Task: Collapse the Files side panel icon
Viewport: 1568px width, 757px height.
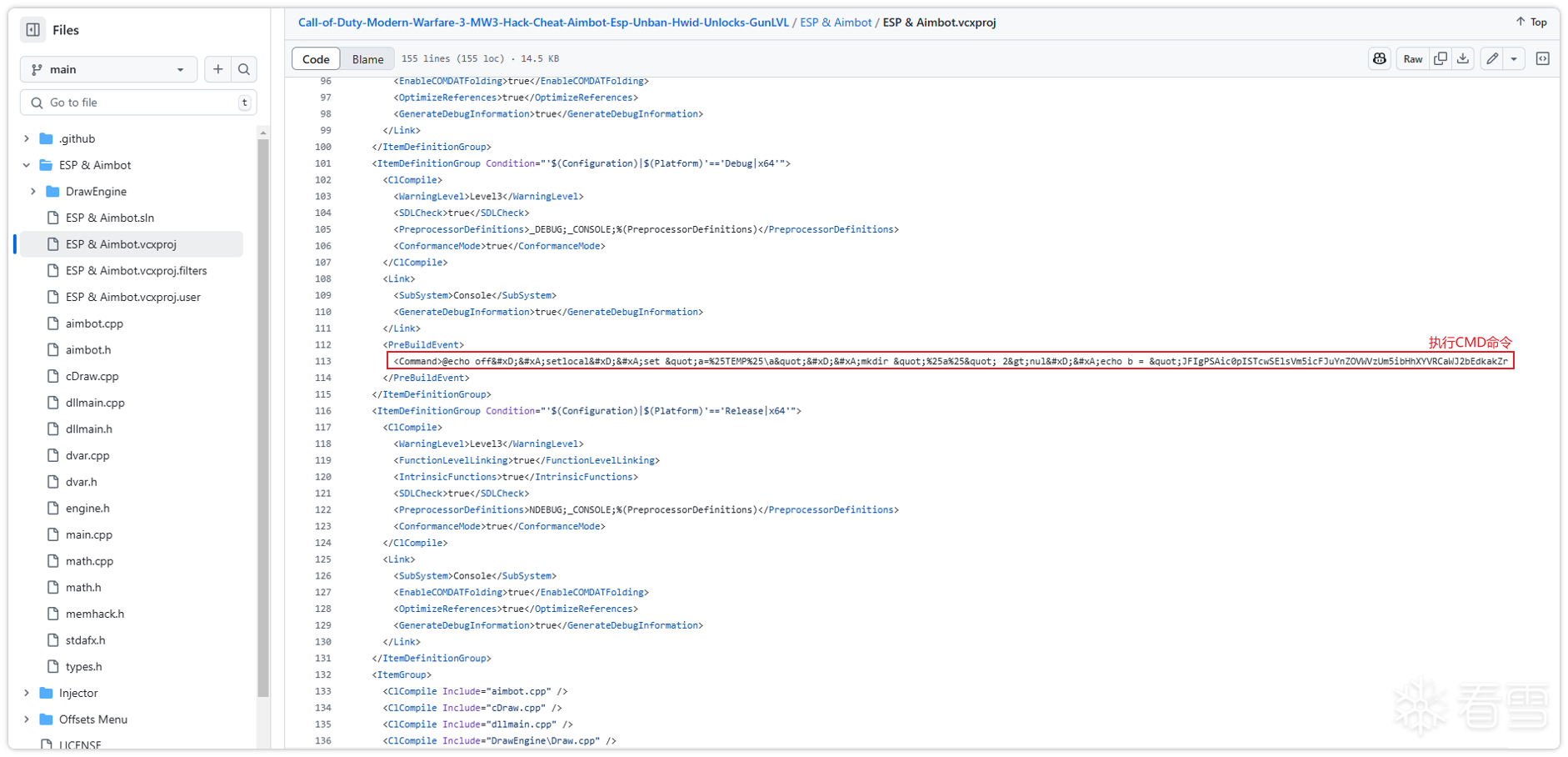Action: (x=32, y=30)
